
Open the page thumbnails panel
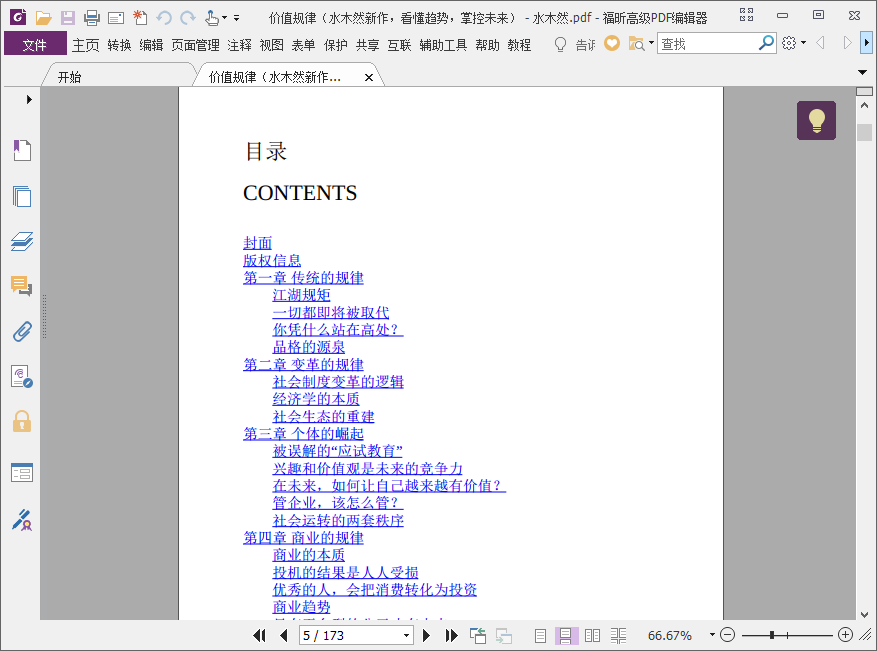22,196
